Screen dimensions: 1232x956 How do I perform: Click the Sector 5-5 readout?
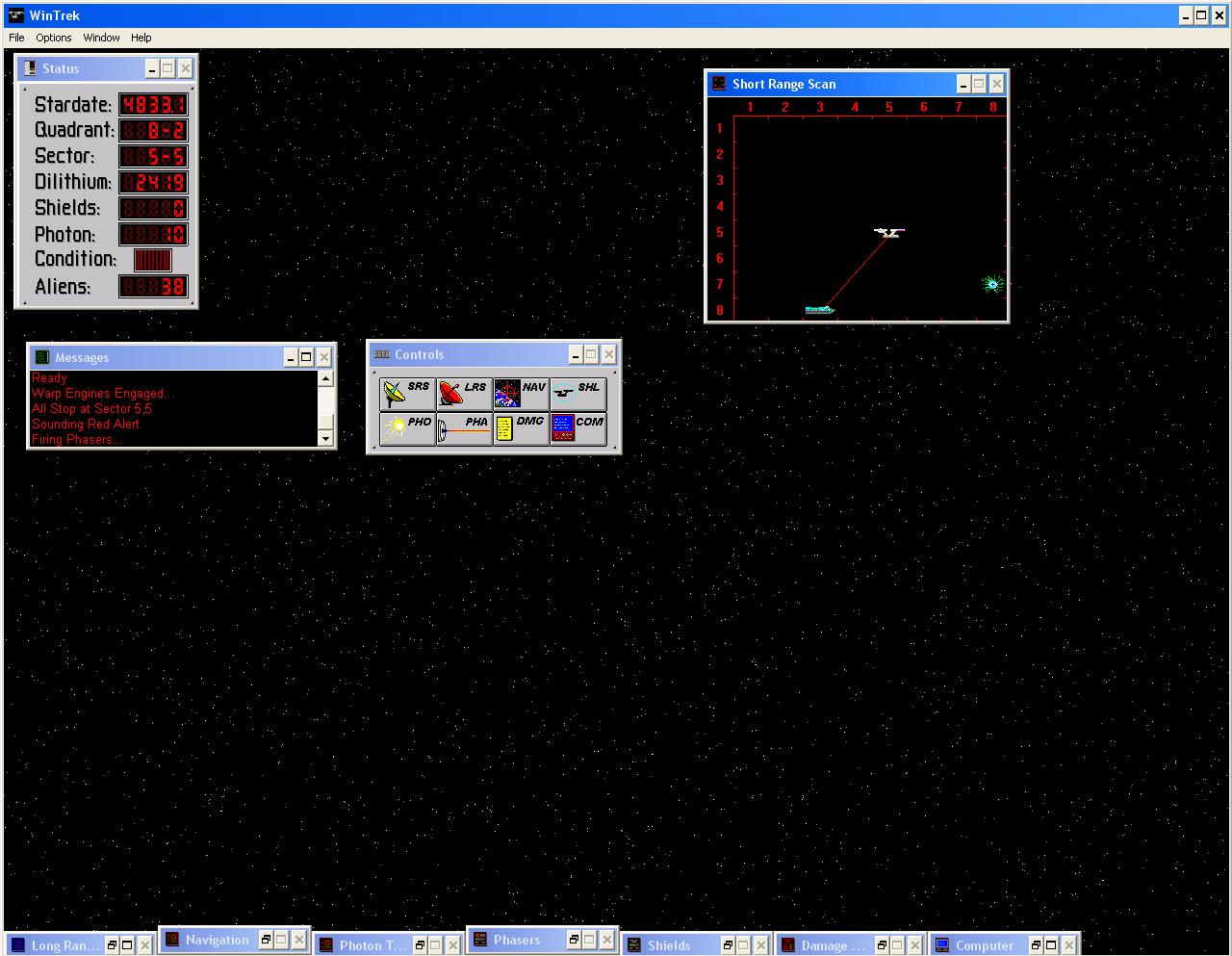(153, 156)
